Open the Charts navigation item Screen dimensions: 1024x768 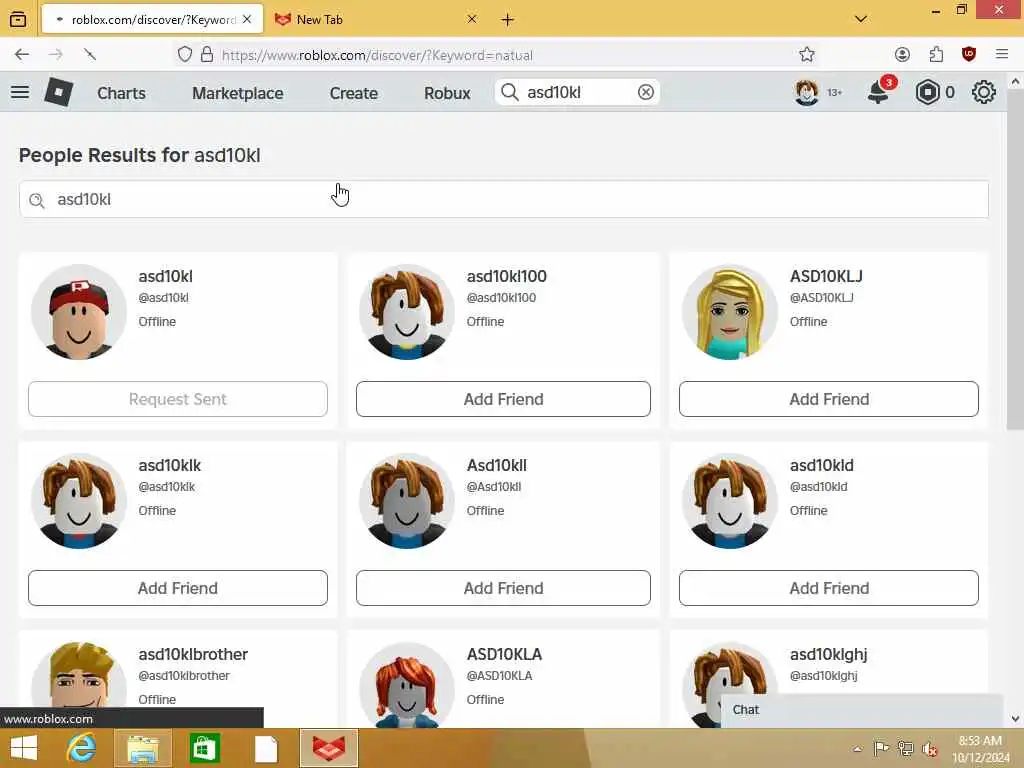(x=121, y=93)
